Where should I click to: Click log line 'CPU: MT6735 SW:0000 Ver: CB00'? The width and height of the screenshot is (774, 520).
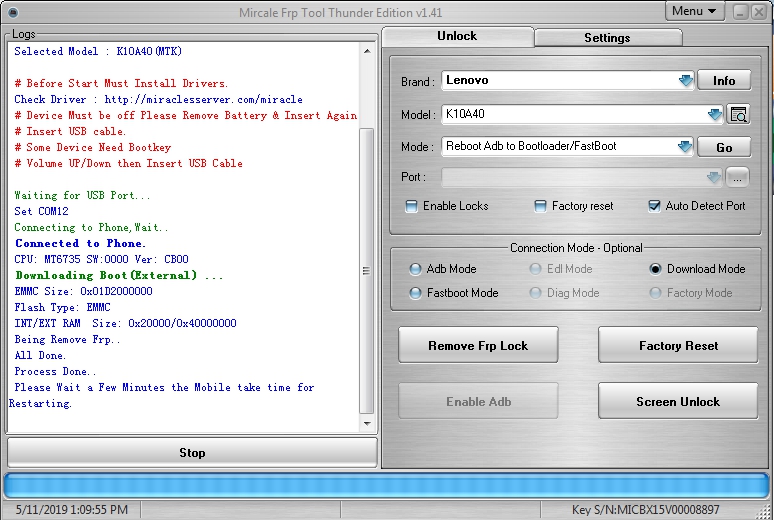(x=101, y=259)
